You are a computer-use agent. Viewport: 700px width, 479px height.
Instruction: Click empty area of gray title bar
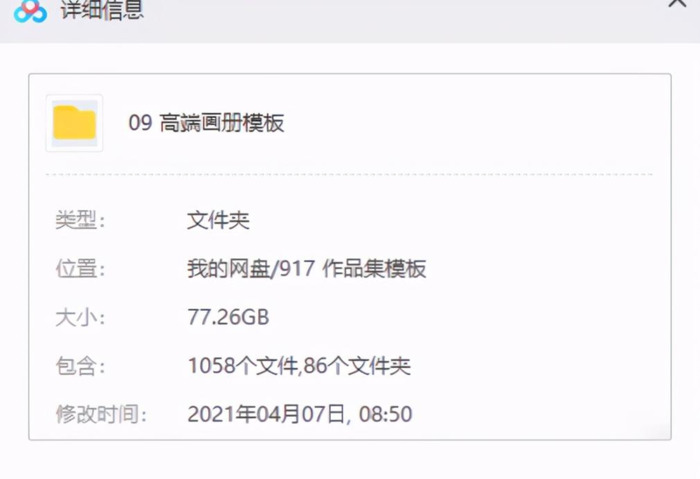402,20
